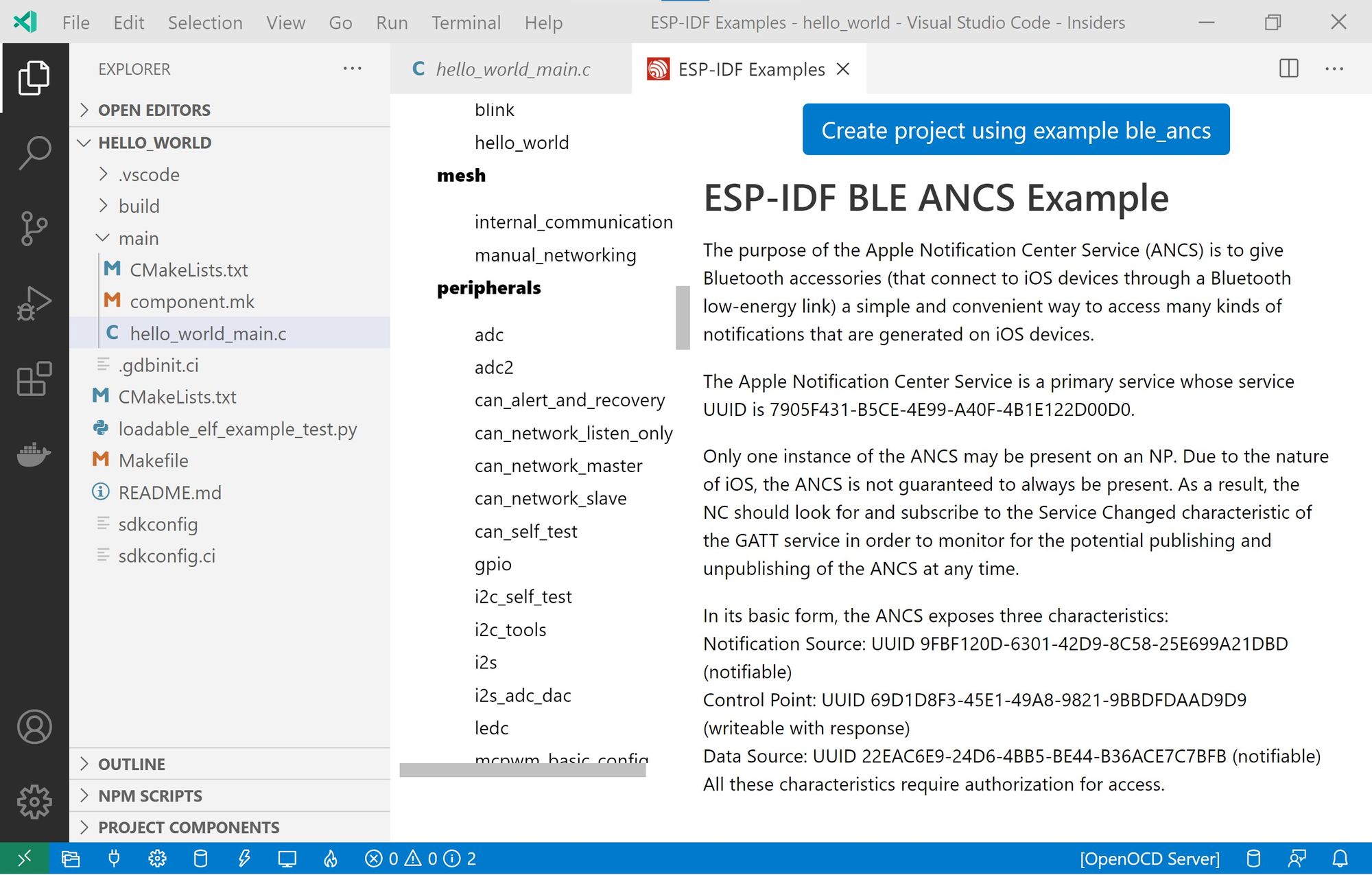The height and width of the screenshot is (875, 1372).
Task: Click the examples list vertical scrollbar thumb
Action: 683,318
